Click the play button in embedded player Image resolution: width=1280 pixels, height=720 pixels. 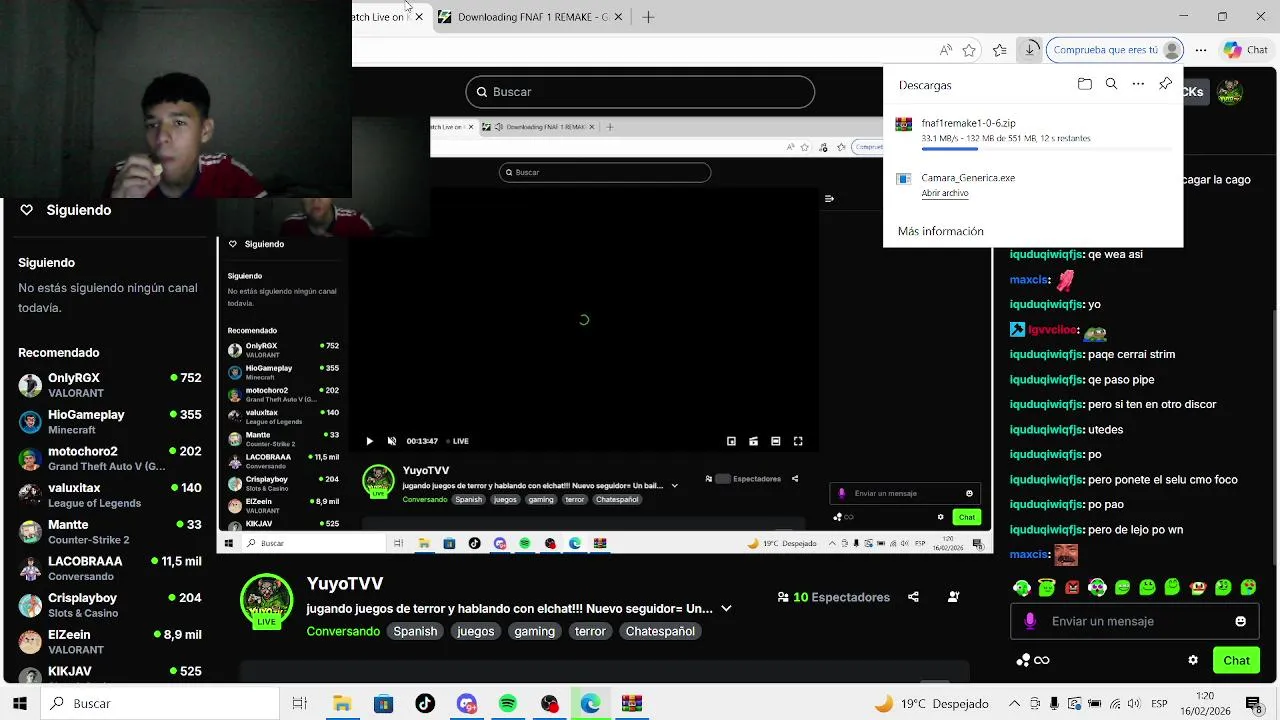369,441
